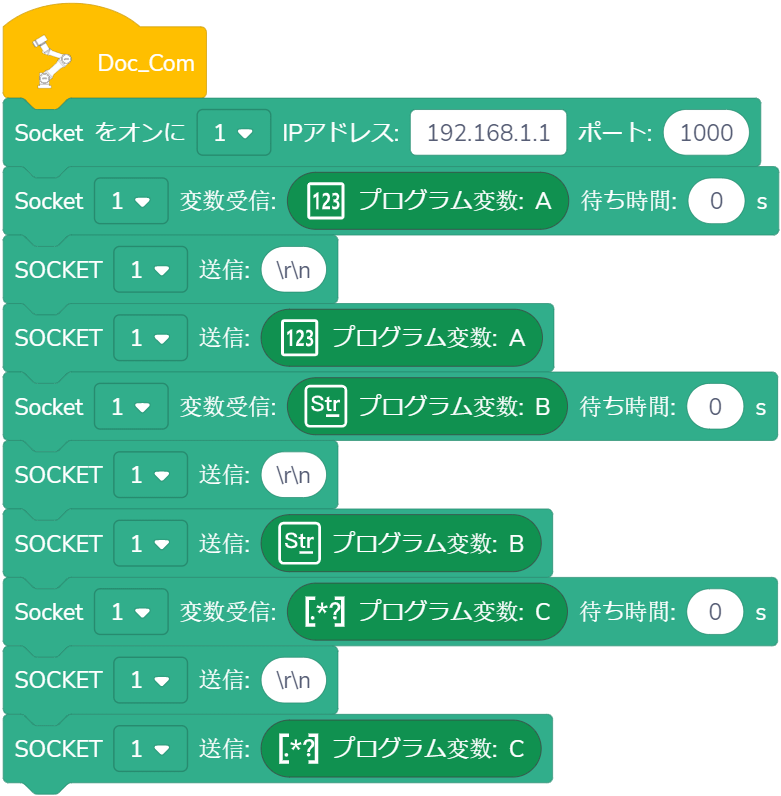
Task: Click the robot arm icon on Doc_Com
Action: tap(50, 62)
